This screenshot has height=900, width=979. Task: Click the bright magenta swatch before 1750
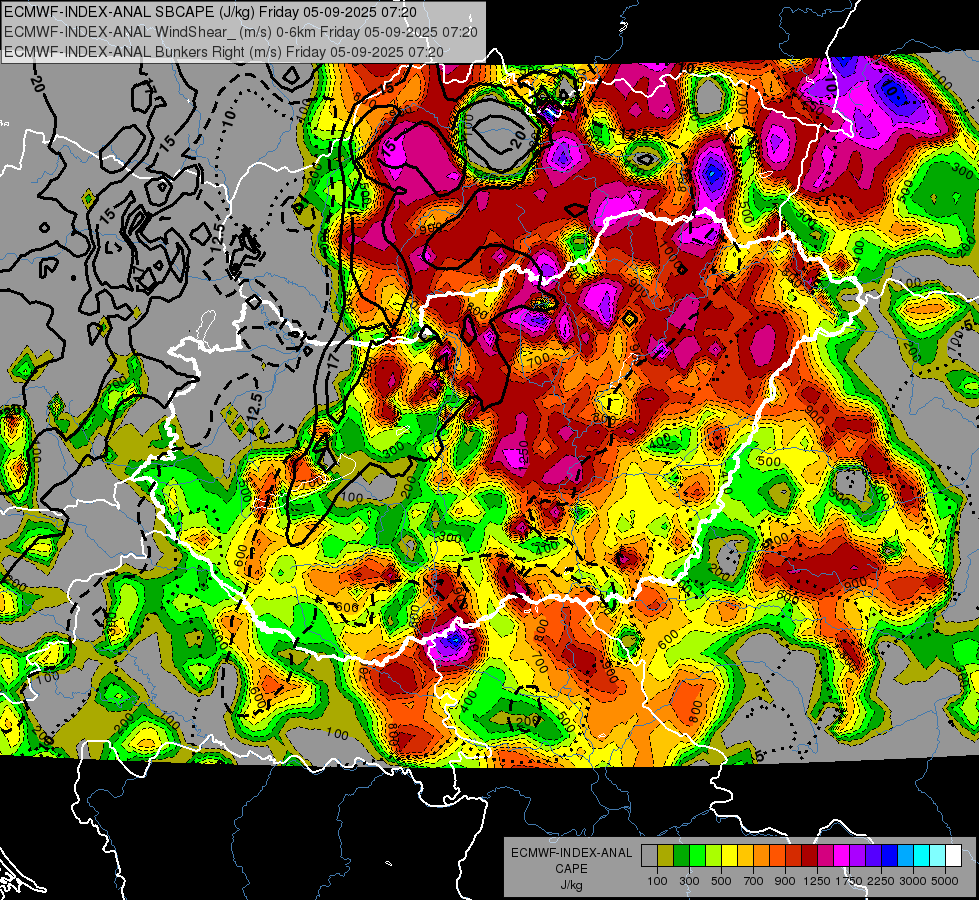[x=842, y=855]
